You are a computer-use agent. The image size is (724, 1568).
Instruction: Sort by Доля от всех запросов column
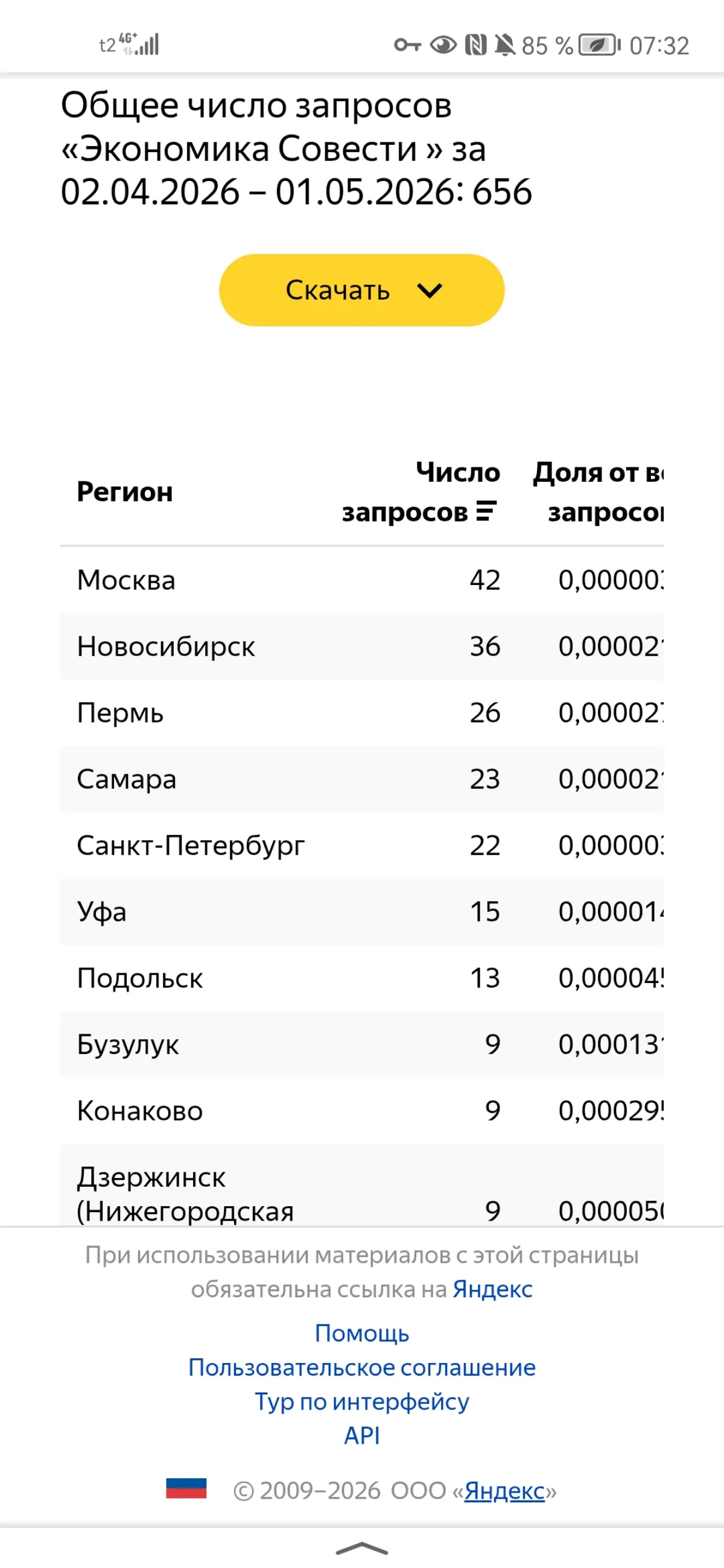[x=598, y=492]
